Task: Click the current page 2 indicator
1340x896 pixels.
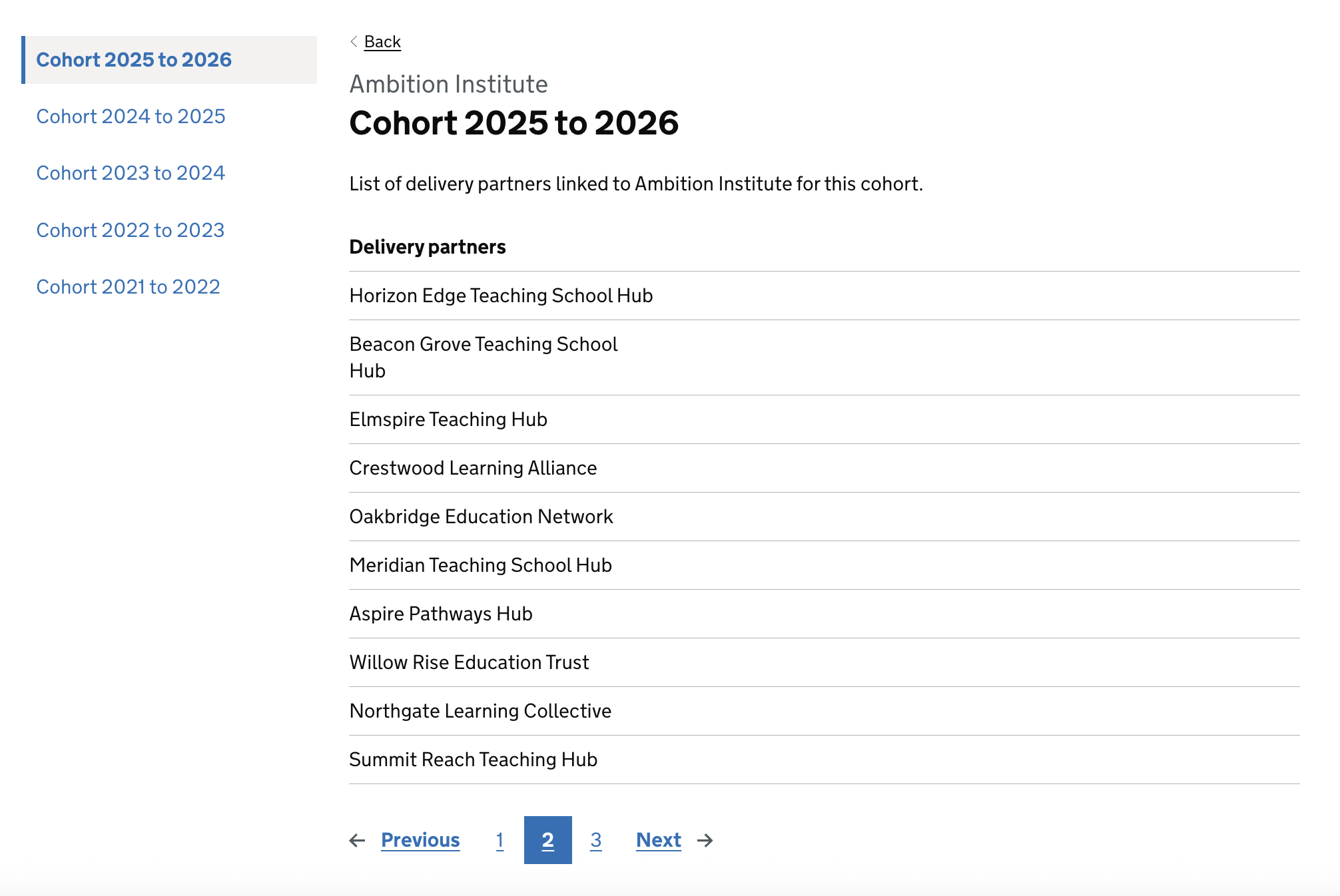Action: (x=547, y=841)
